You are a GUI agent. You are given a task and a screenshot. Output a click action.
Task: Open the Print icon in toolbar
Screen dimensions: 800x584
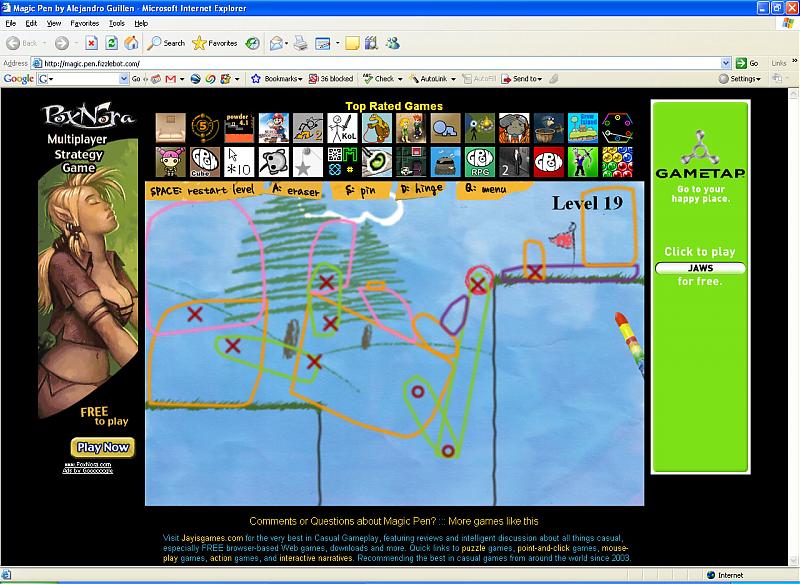tap(299, 43)
